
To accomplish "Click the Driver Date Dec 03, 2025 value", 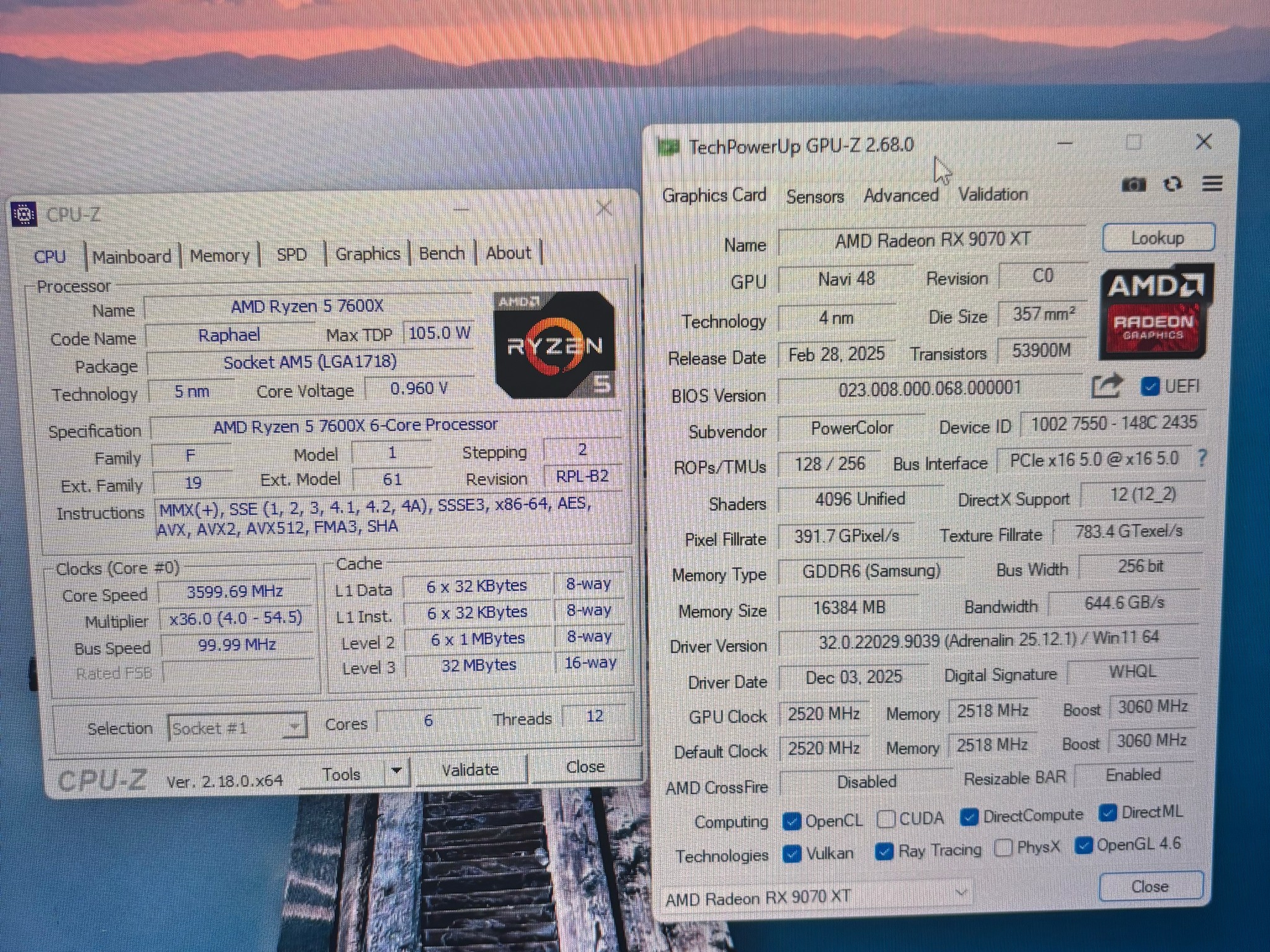I will [x=853, y=677].
